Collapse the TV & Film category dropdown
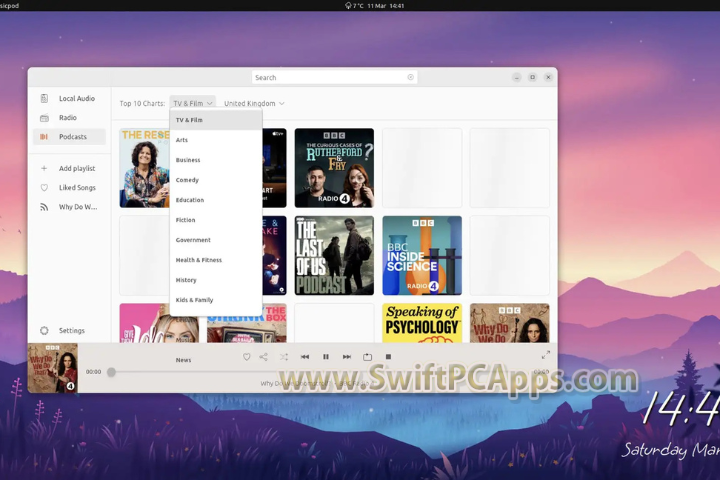The width and height of the screenshot is (720, 480). point(192,103)
